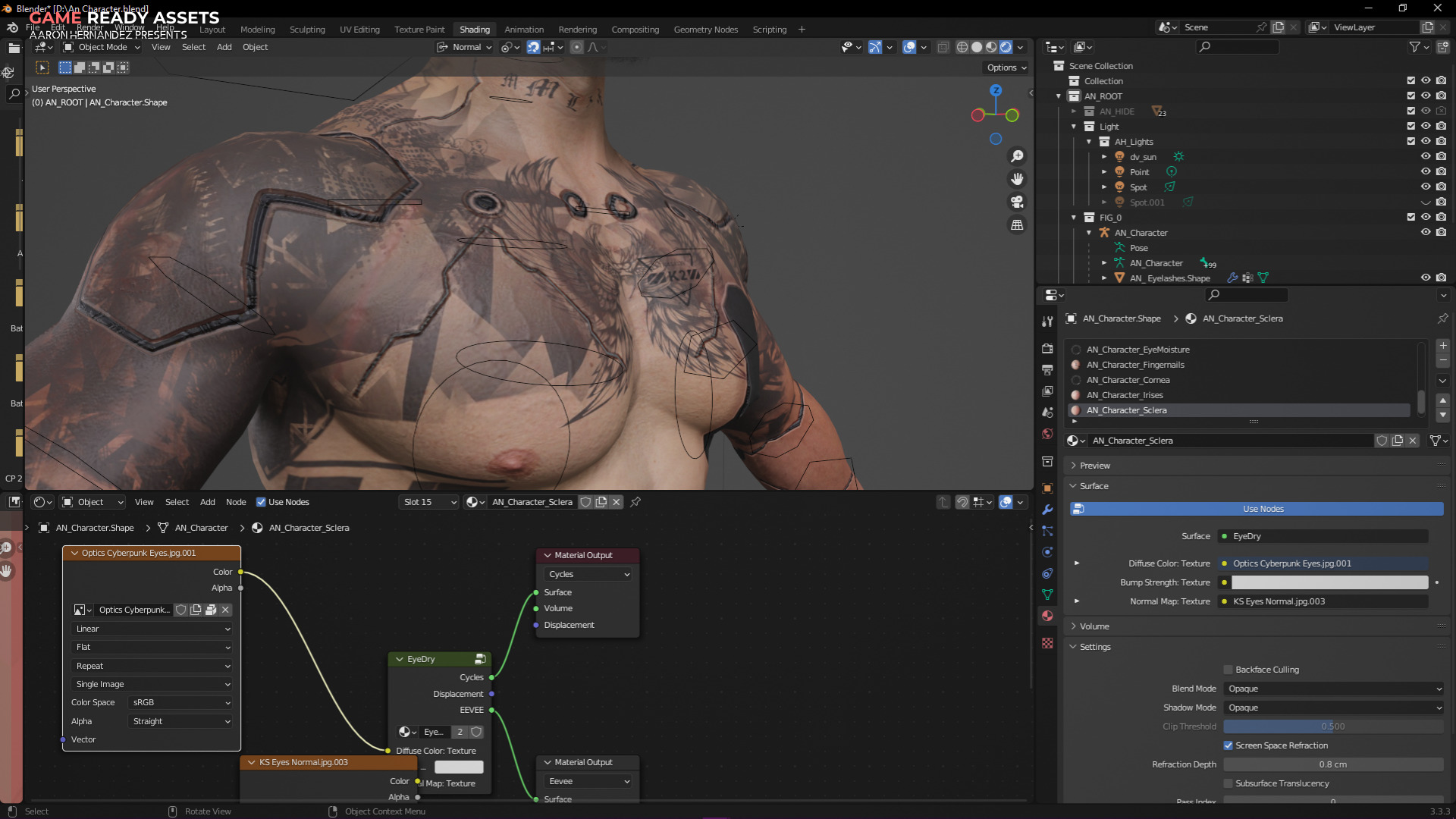
Task: Pin the node editor material
Action: [x=635, y=502]
